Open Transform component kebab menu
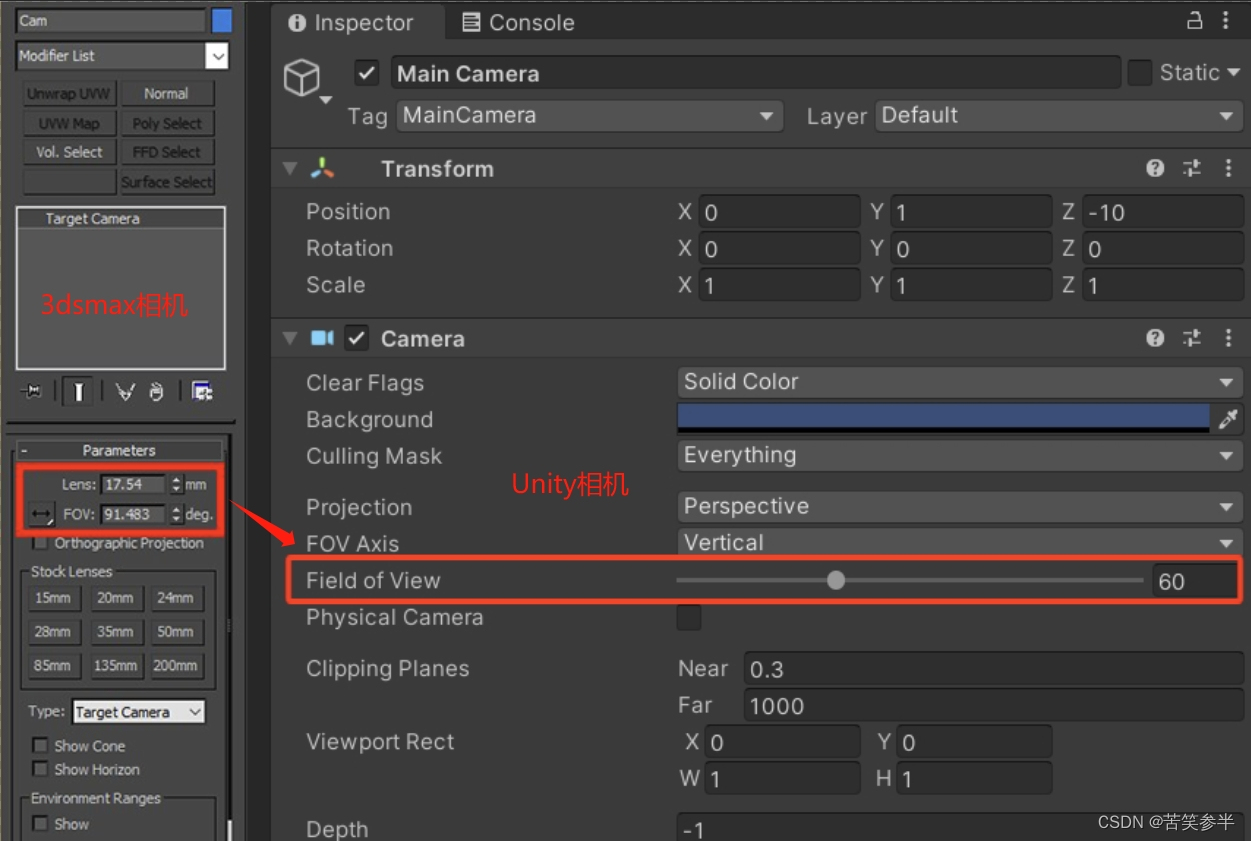The image size is (1251, 841). coord(1228,169)
